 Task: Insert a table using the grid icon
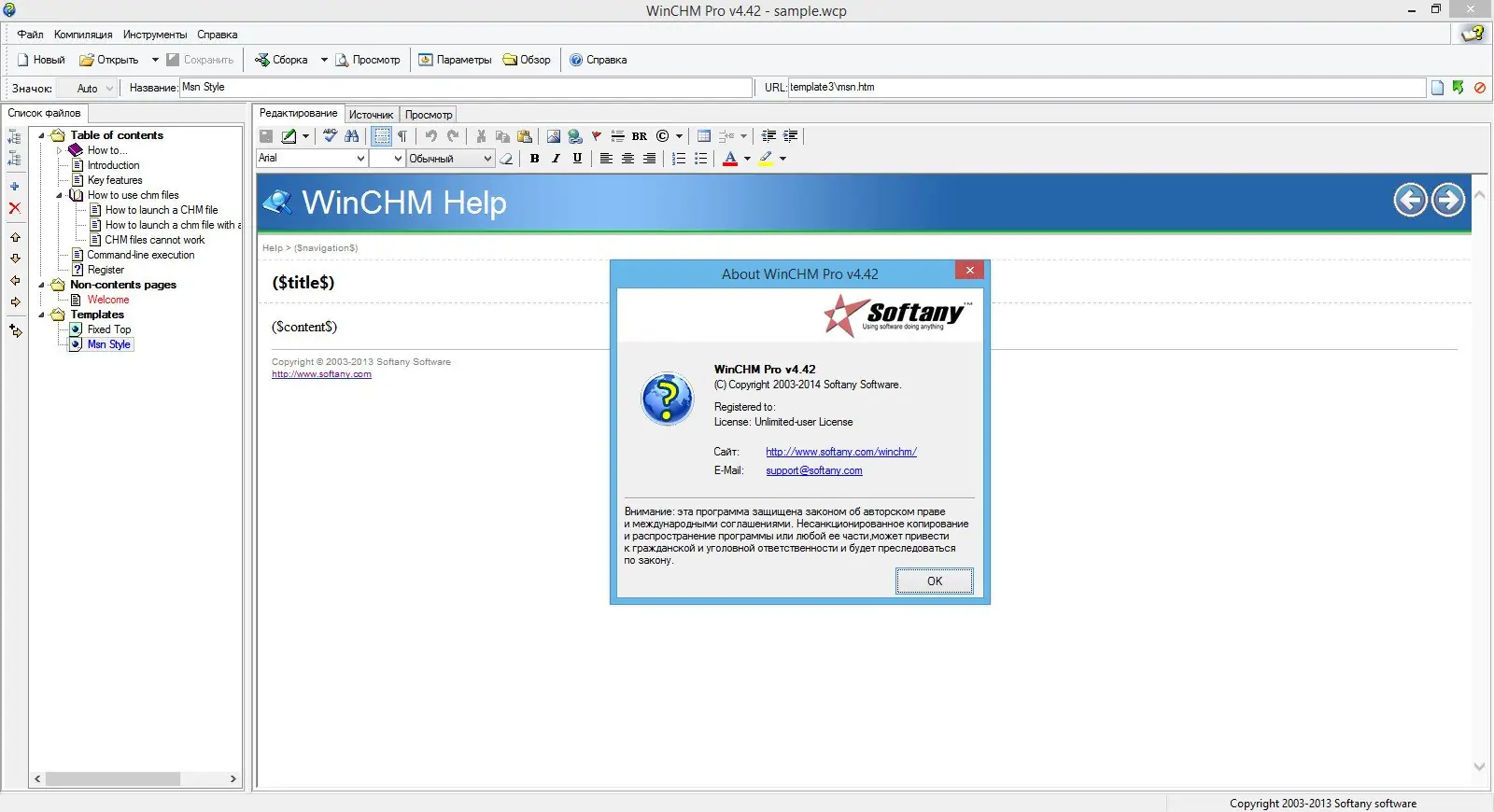pyautogui.click(x=704, y=136)
